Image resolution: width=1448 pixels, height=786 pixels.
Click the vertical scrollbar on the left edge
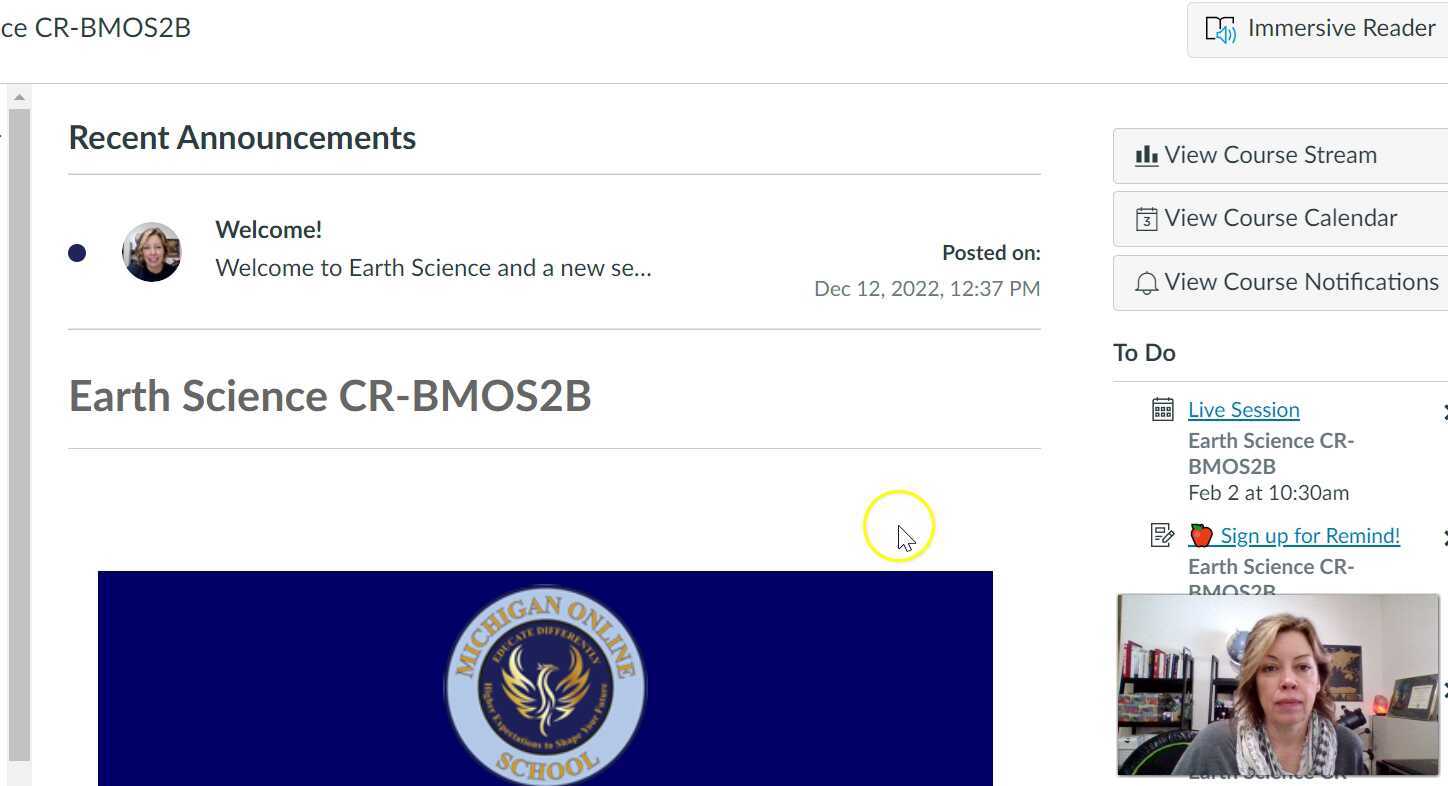[x=21, y=400]
